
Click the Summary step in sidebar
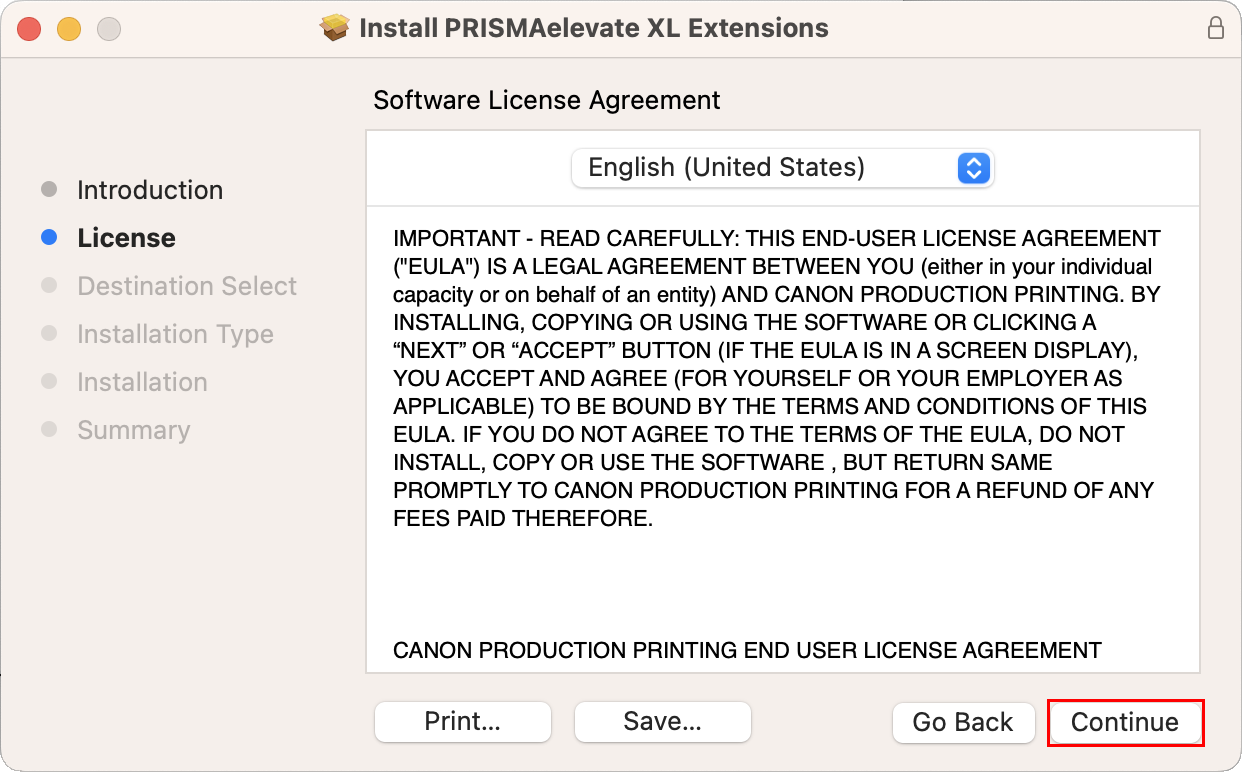pyautogui.click(x=133, y=430)
